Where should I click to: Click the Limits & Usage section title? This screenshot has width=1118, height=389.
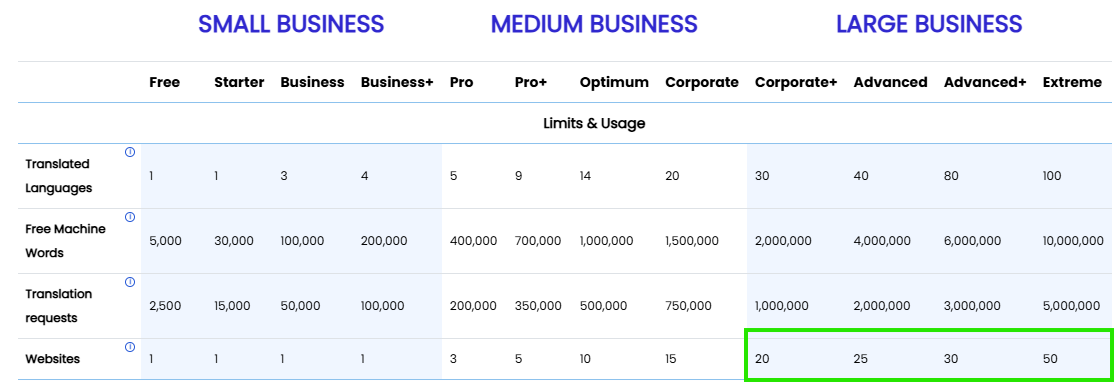click(x=594, y=123)
